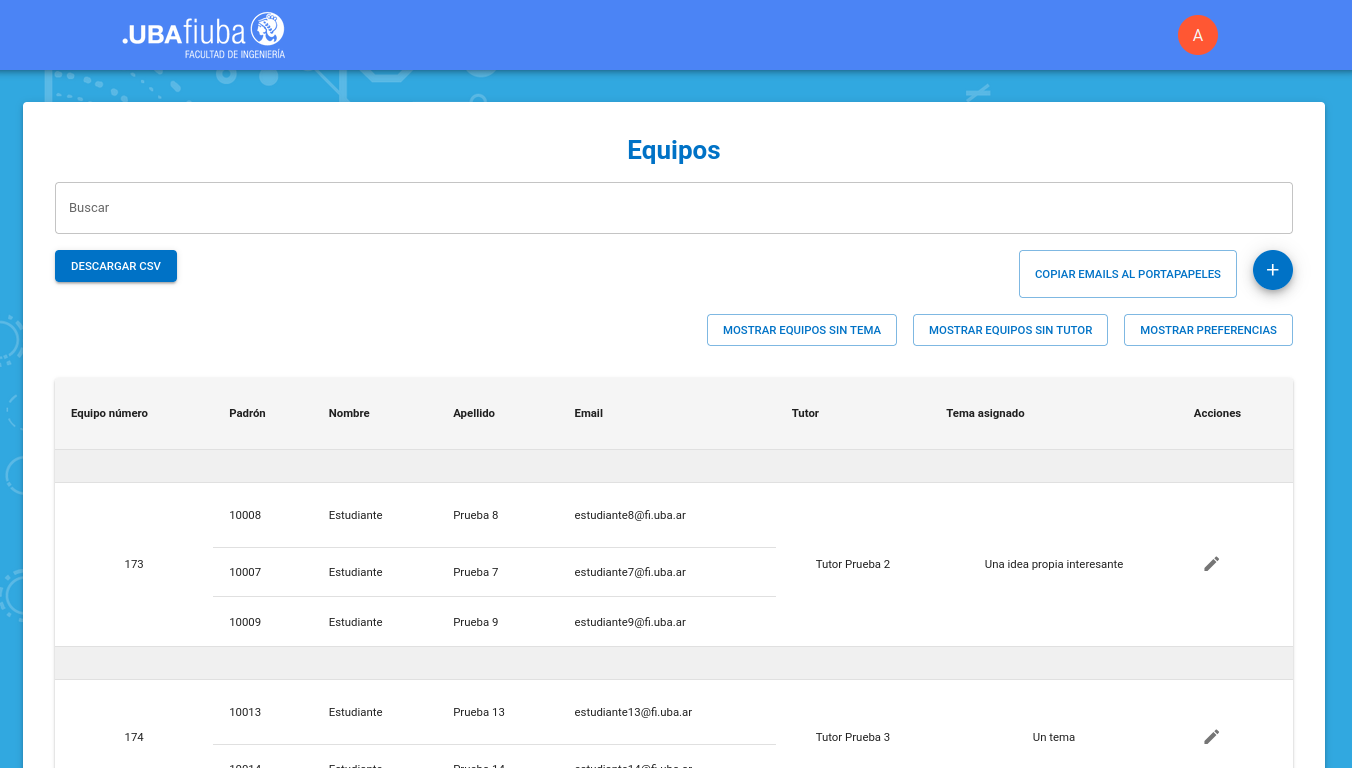Click the Padrón column header
The height and width of the screenshot is (768, 1352).
click(x=247, y=413)
